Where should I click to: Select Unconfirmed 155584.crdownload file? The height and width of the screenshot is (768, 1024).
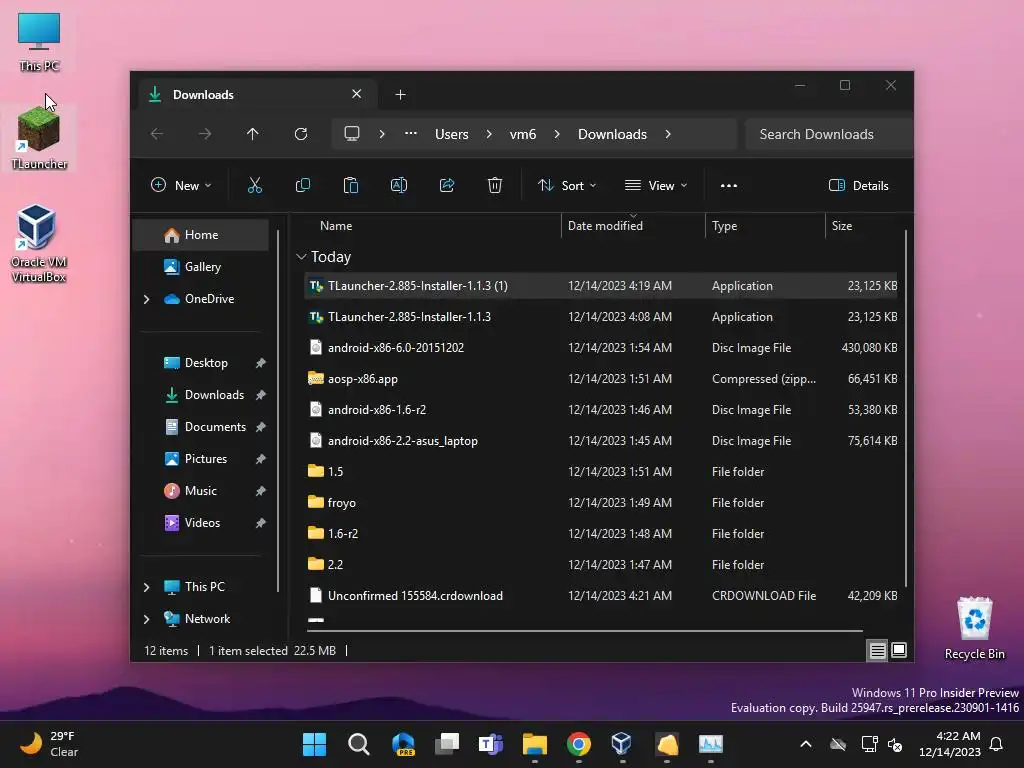point(601,596)
